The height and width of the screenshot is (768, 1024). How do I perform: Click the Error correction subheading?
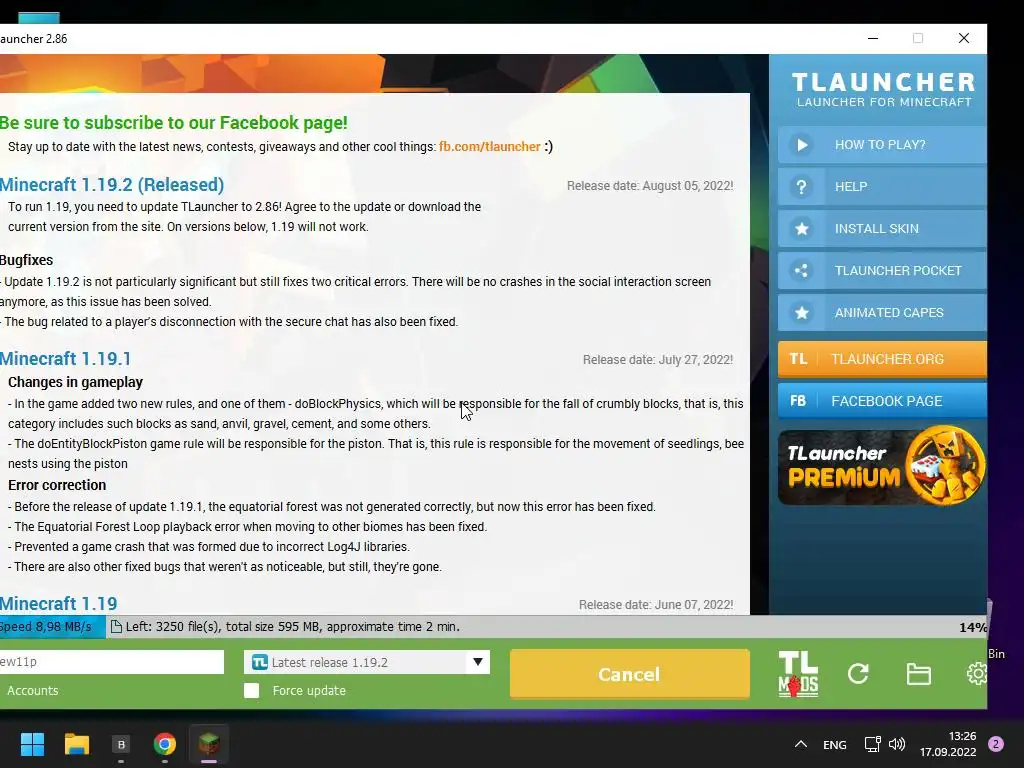(57, 485)
